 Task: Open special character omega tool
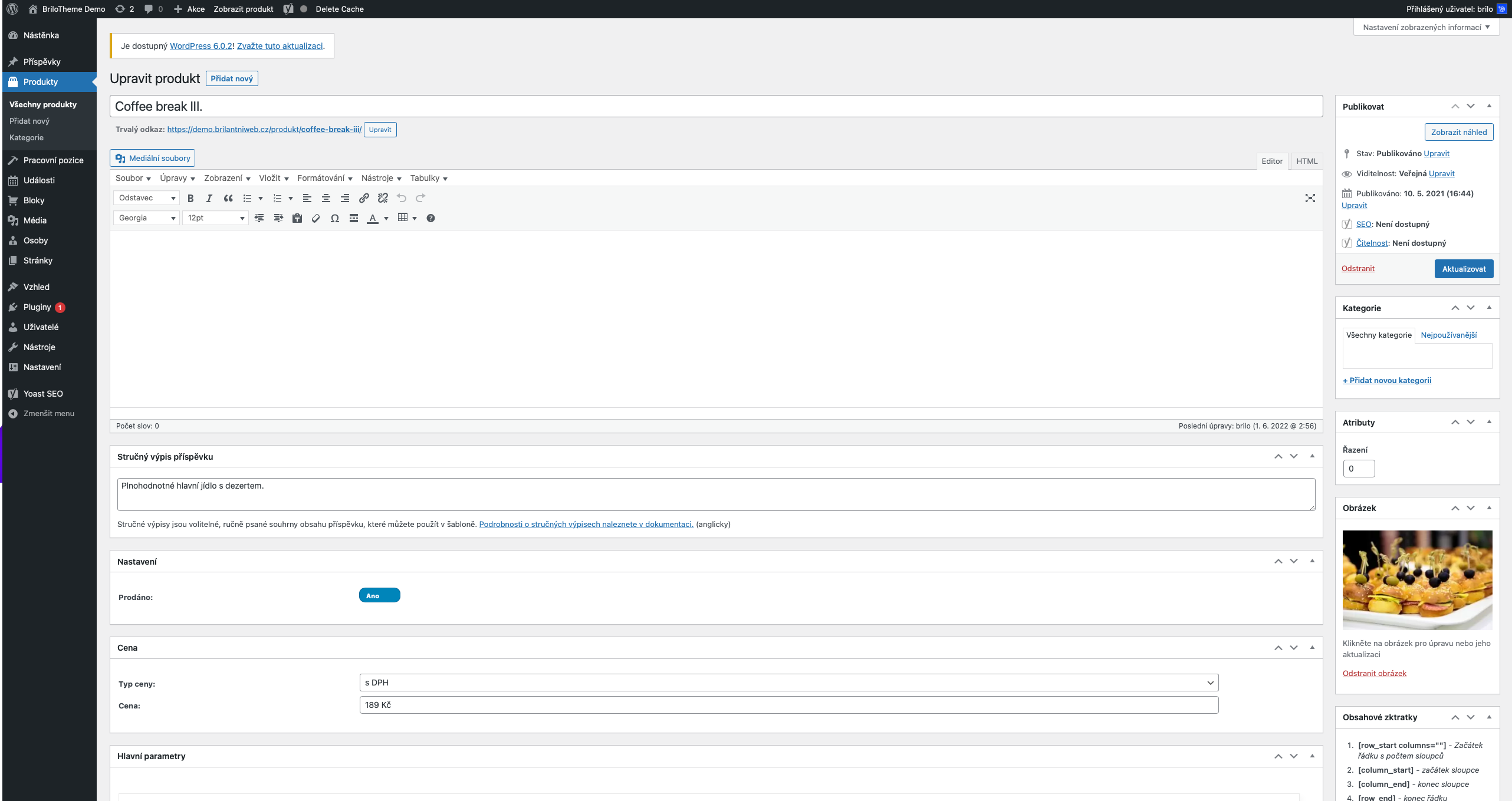tap(334, 219)
